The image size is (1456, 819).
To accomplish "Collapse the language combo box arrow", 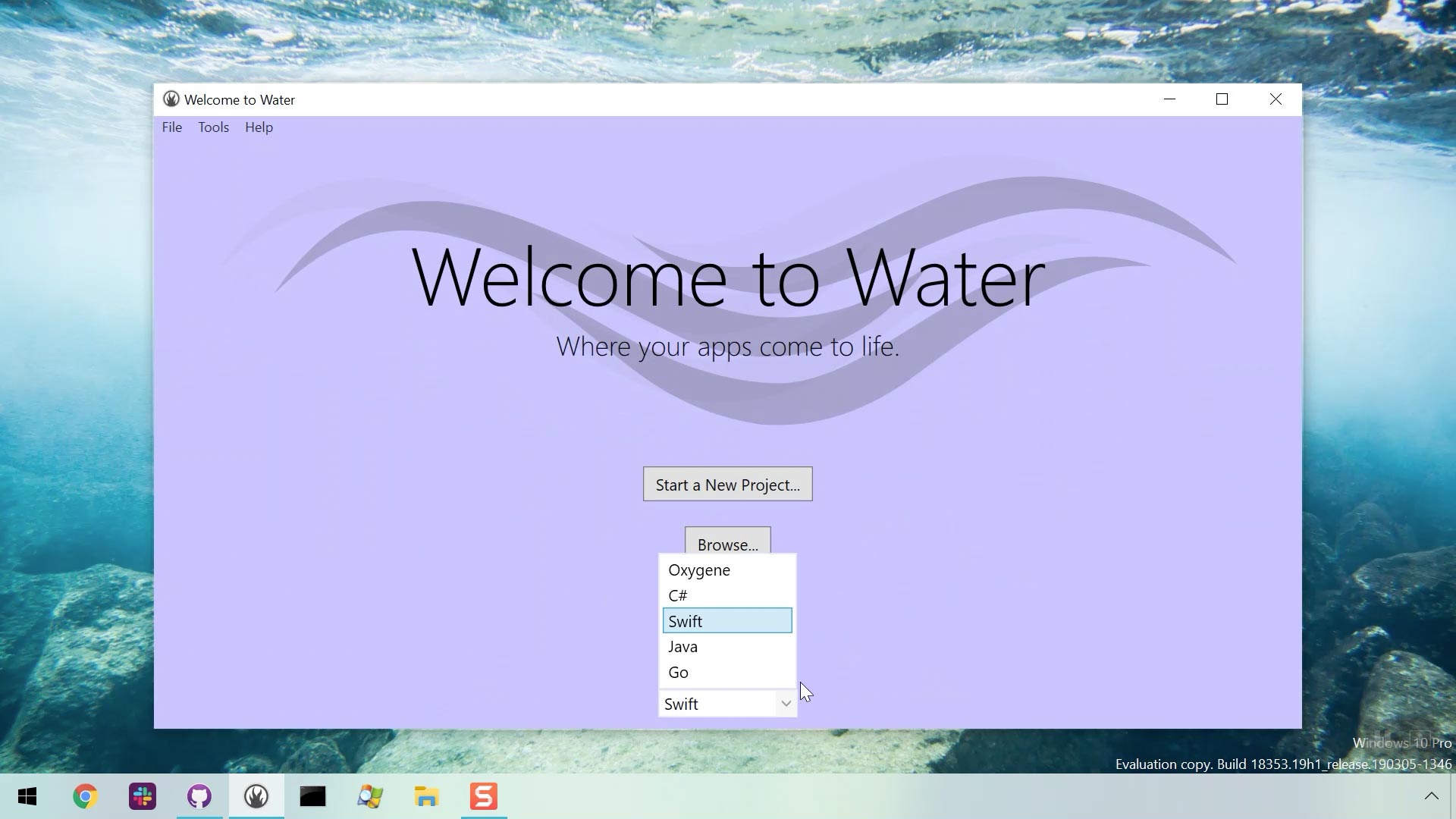I will (x=786, y=704).
